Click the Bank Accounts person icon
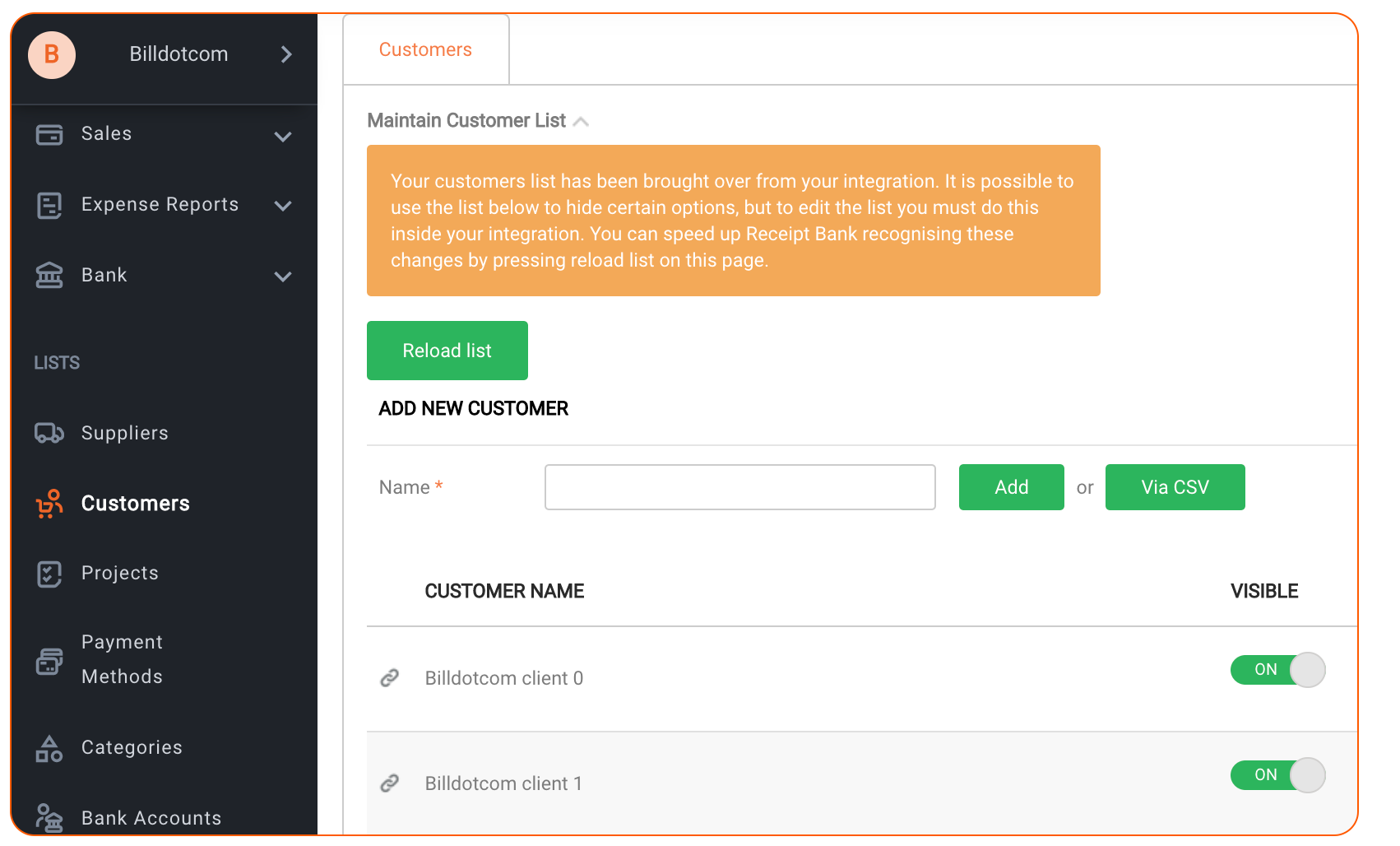This screenshot has width=1400, height=846. (x=49, y=818)
